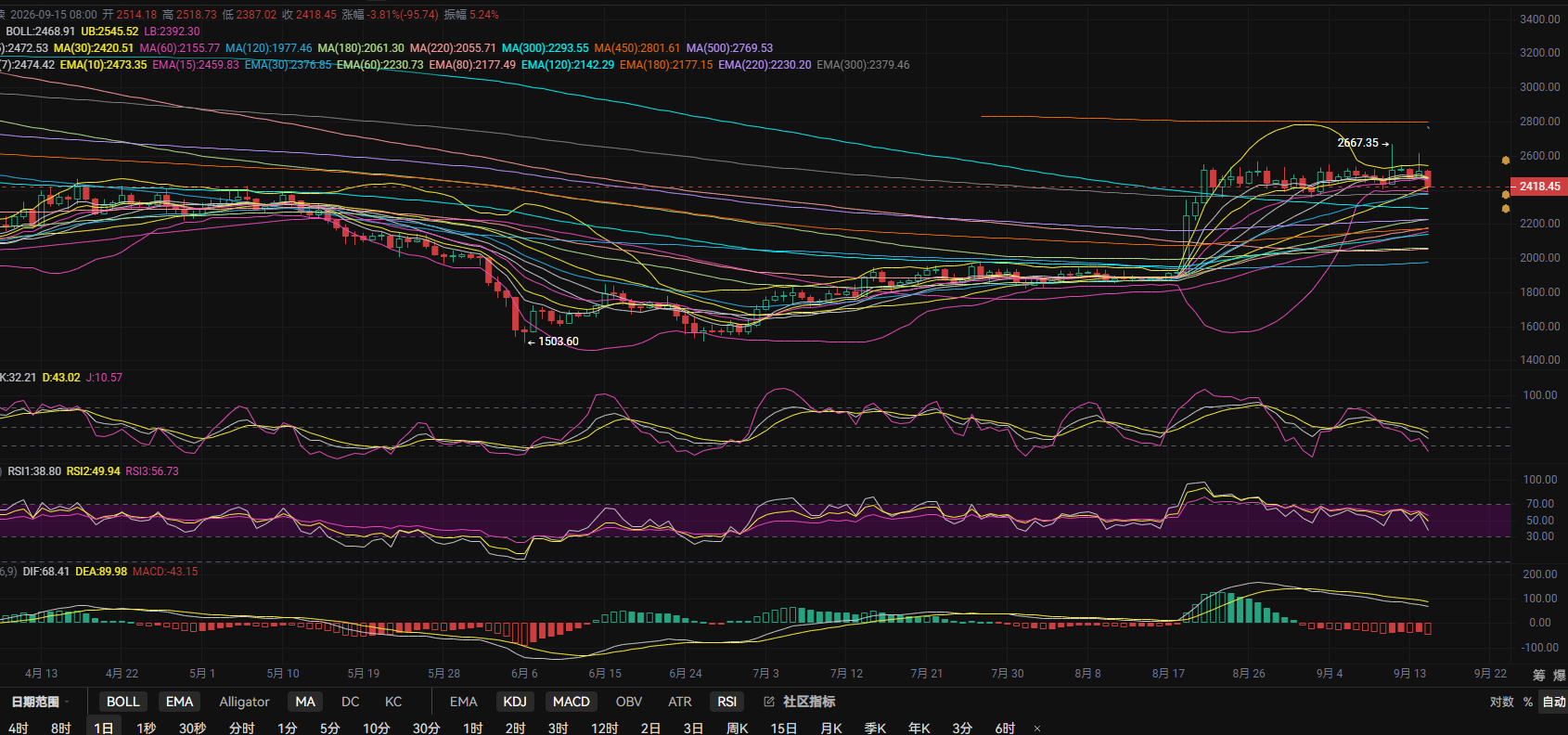
Task: Click the BOLL:2468.91 indicator label
Action: [x=41, y=32]
